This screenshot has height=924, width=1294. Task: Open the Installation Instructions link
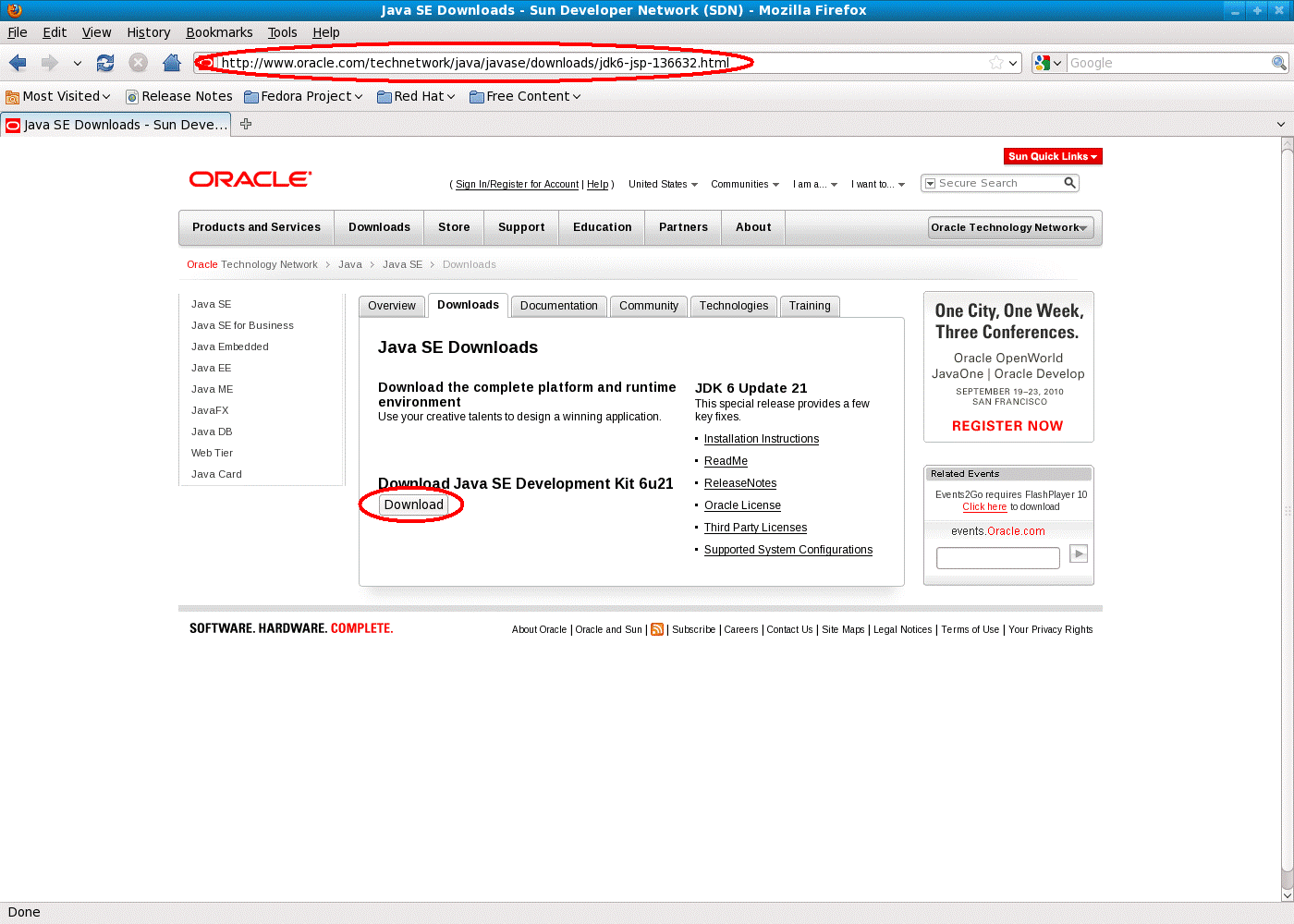click(x=761, y=439)
